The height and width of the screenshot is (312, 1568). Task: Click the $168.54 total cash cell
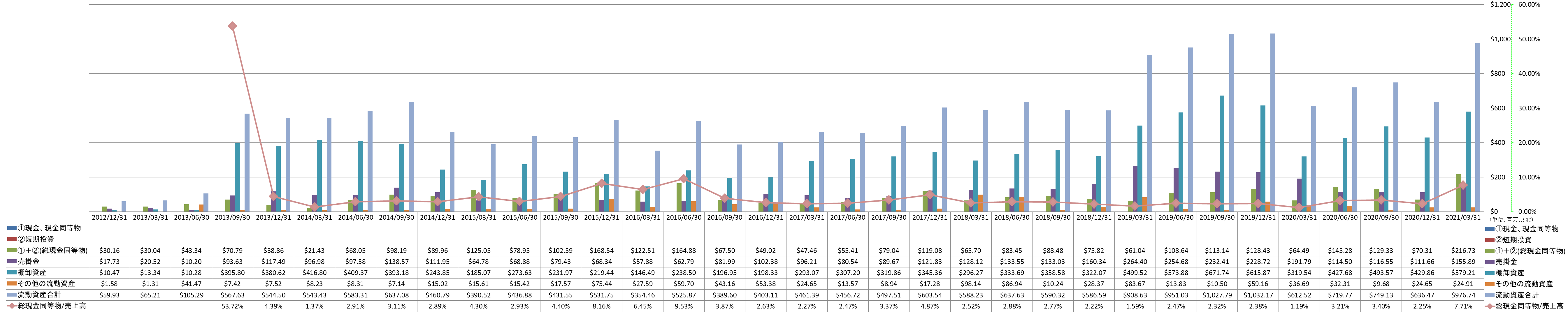pos(602,251)
